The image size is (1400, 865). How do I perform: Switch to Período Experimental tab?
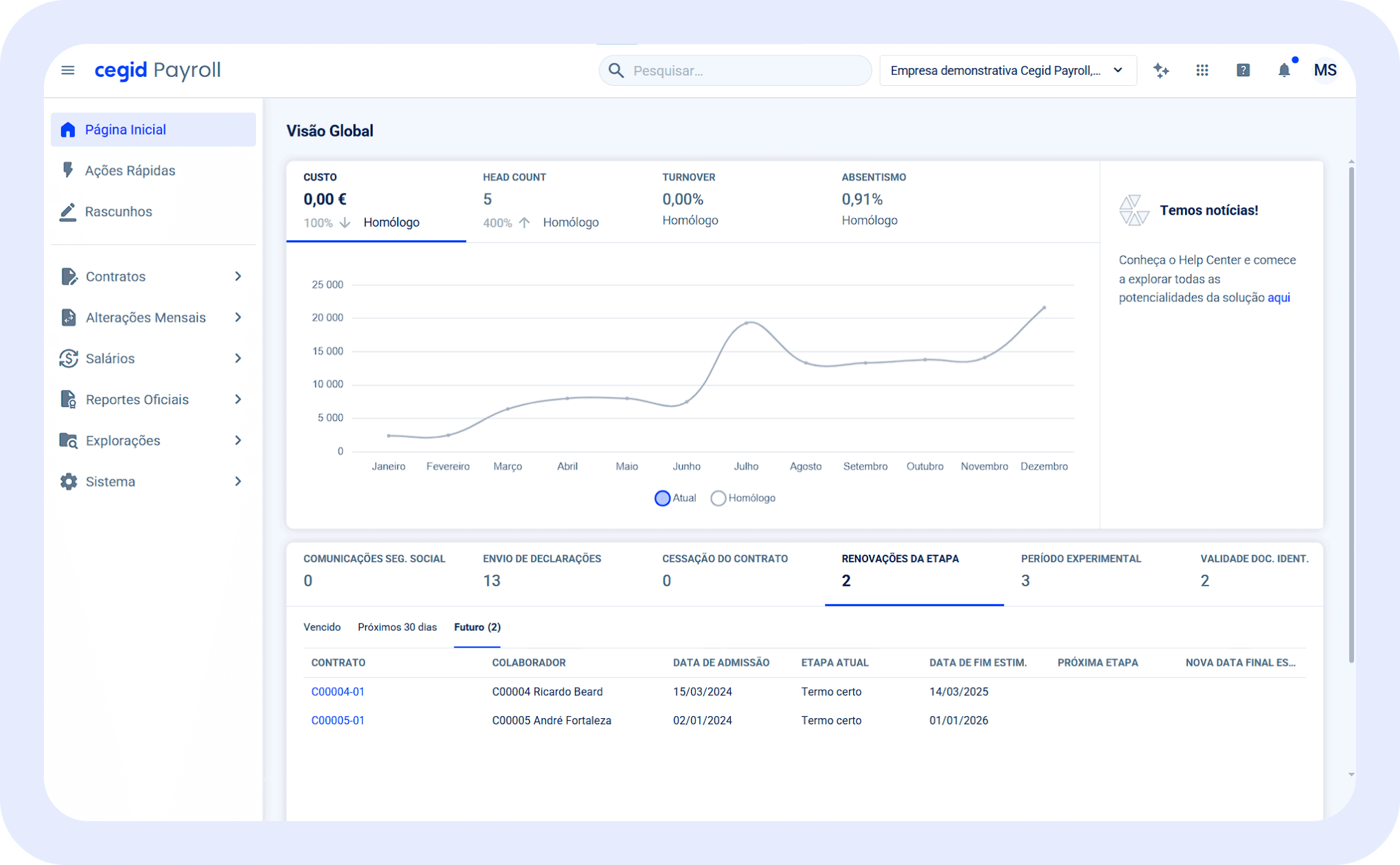point(1080,570)
